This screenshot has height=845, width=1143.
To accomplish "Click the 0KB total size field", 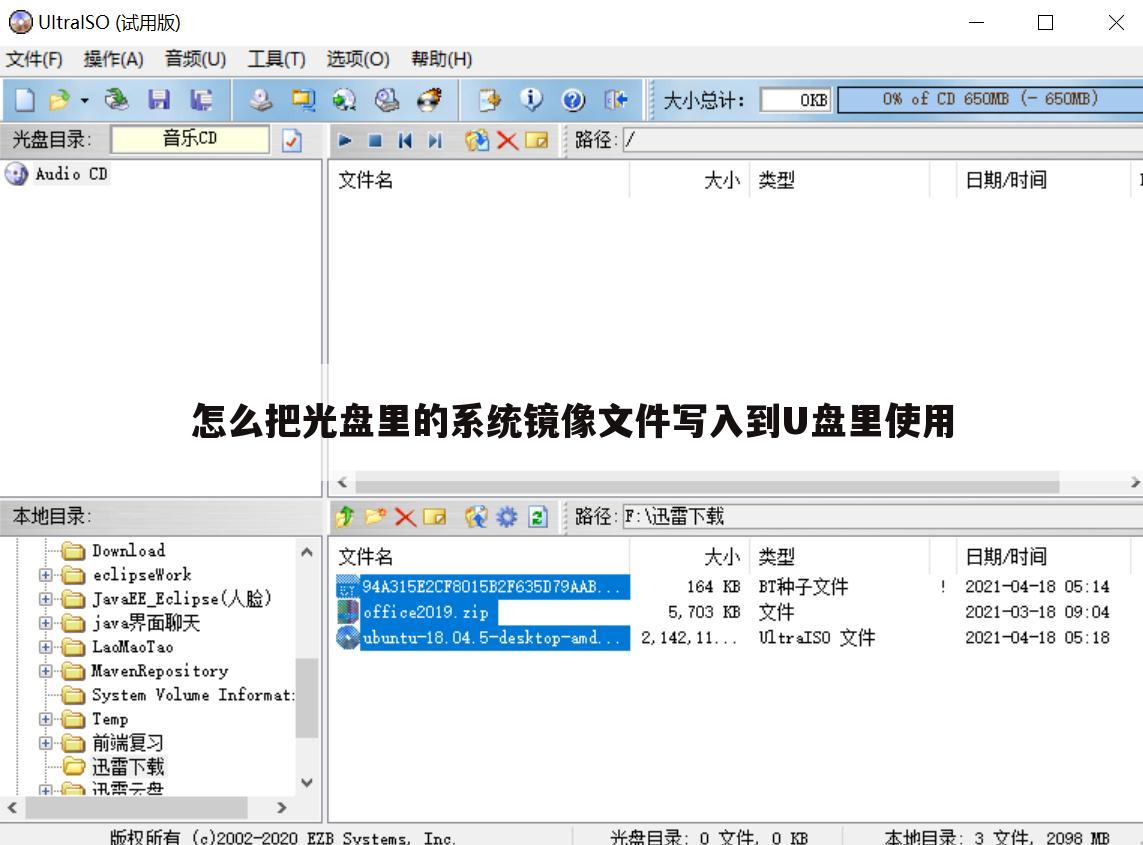I will (x=795, y=100).
